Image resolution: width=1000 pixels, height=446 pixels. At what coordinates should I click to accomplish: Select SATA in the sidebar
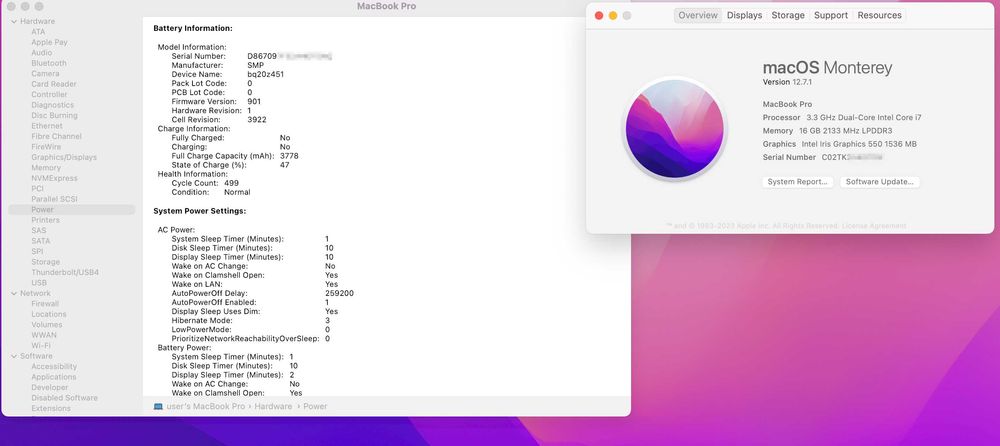pos(40,241)
